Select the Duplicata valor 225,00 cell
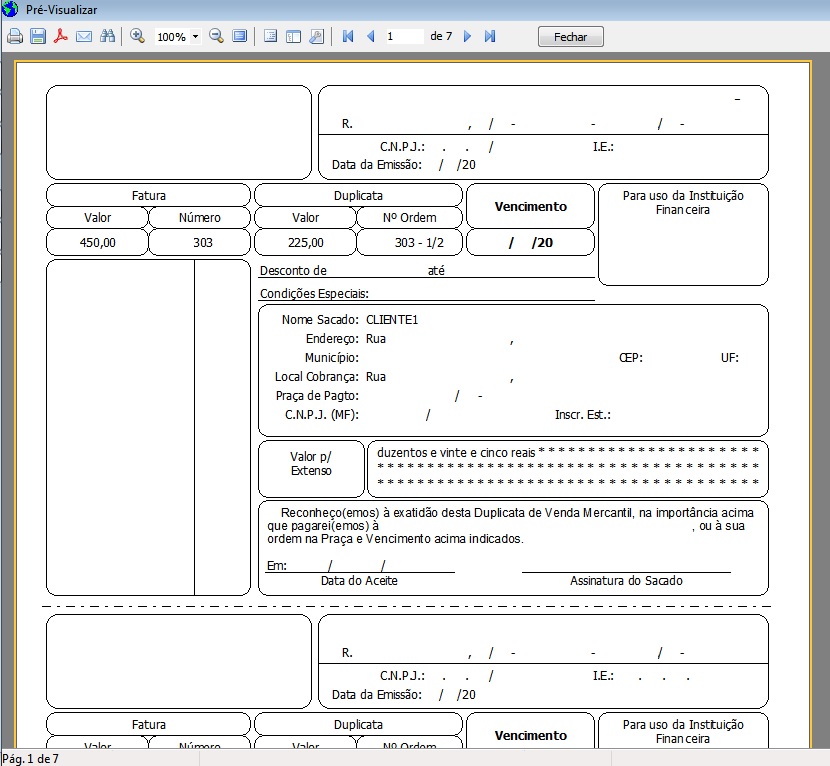Screen dimensions: 830x766 [x=305, y=242]
